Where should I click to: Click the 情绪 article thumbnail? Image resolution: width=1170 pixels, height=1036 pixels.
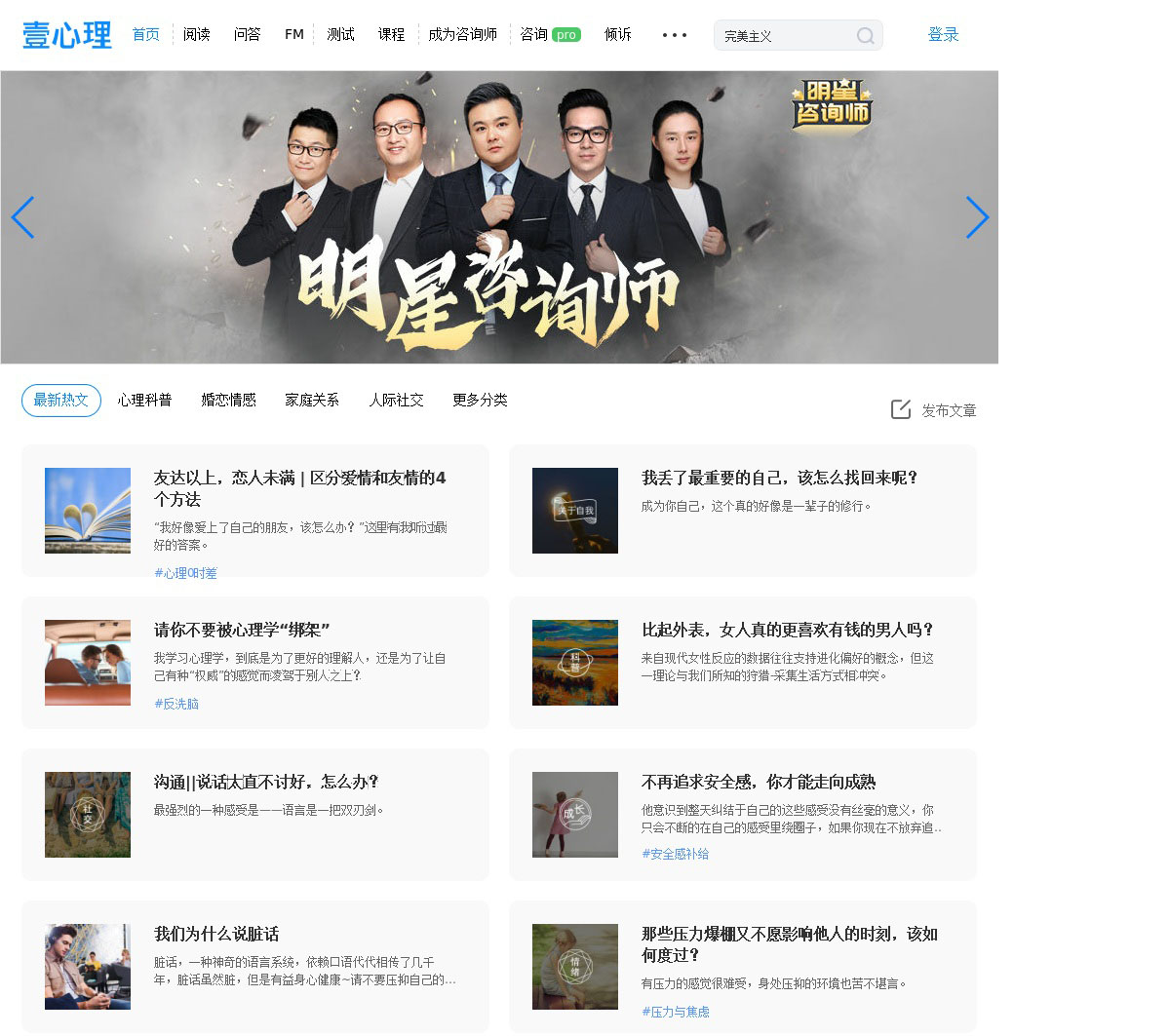click(575, 967)
